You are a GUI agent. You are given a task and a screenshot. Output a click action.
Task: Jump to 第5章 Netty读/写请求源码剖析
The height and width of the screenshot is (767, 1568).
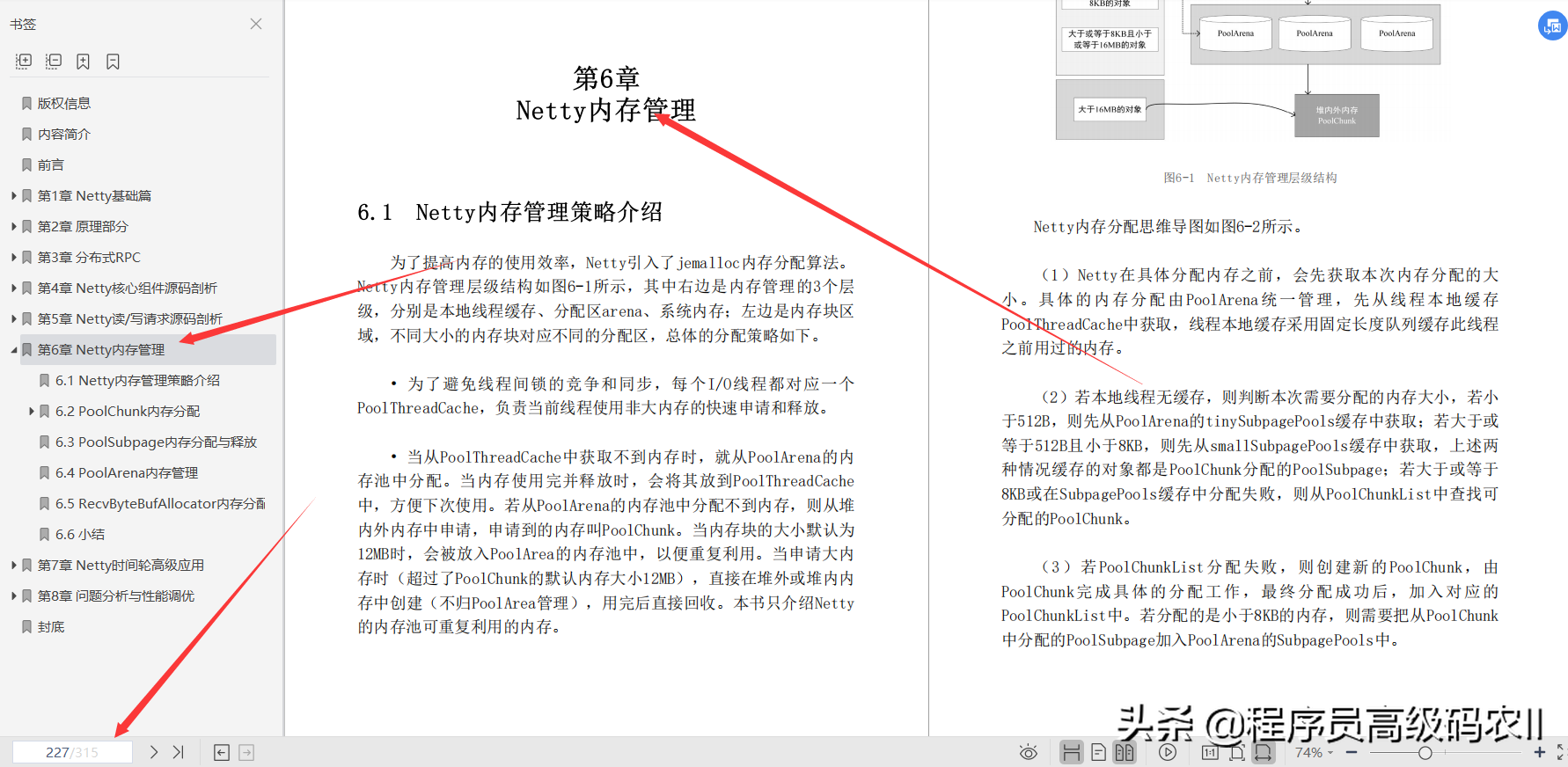[130, 318]
